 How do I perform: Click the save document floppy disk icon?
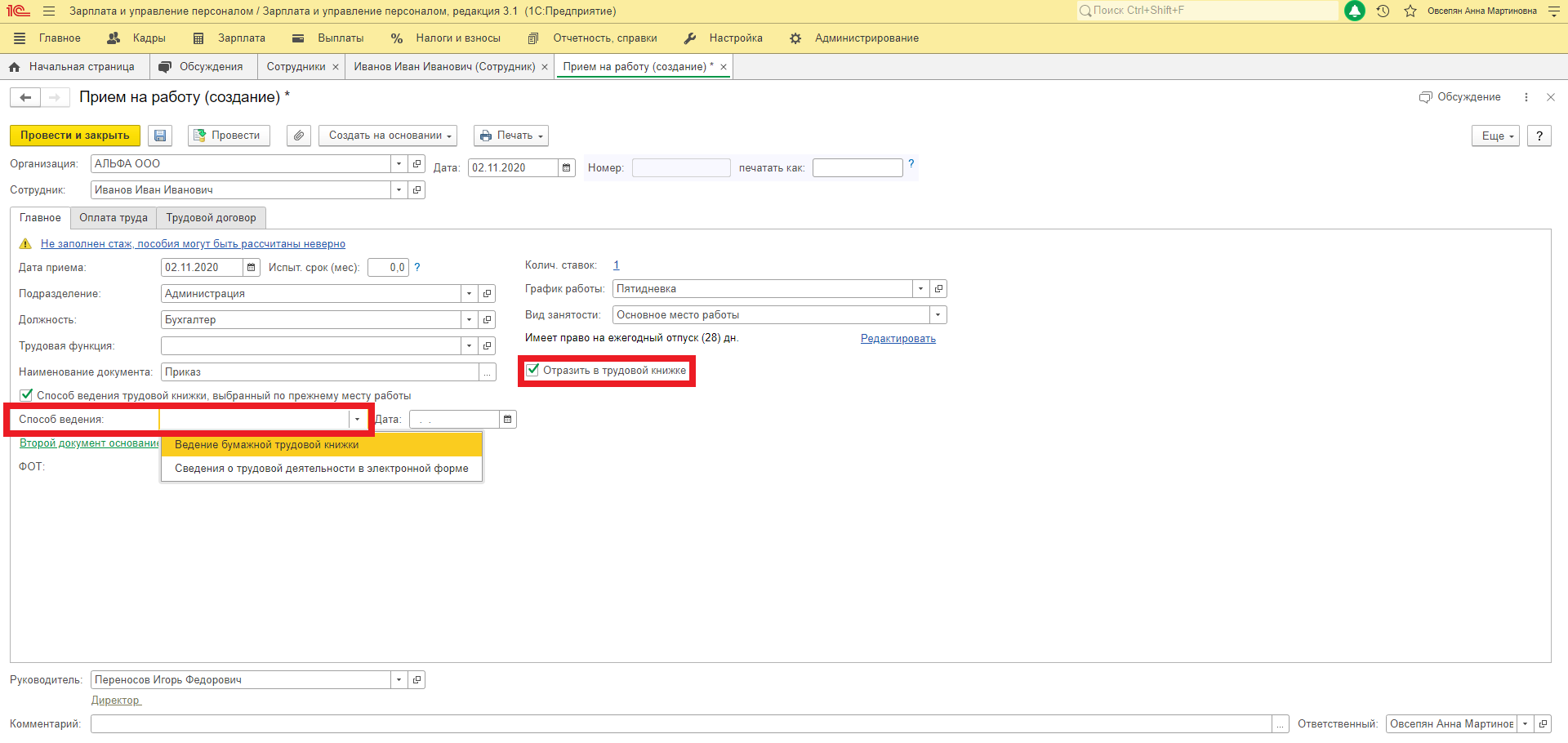click(160, 136)
